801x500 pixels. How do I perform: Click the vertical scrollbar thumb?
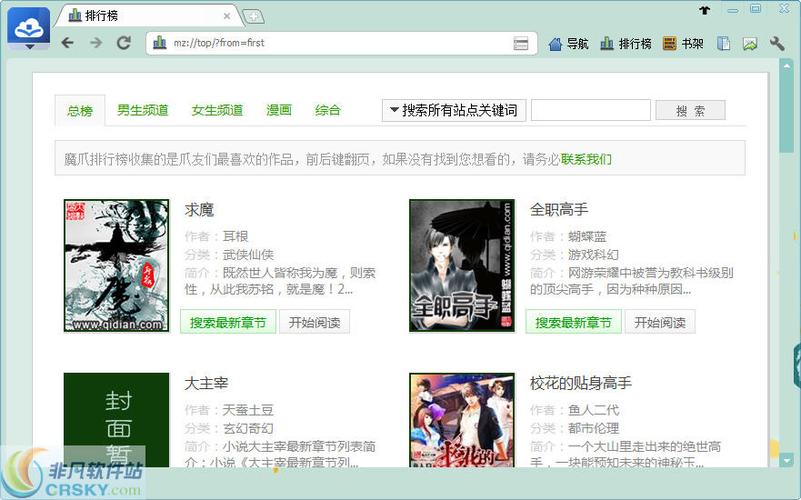pos(786,112)
